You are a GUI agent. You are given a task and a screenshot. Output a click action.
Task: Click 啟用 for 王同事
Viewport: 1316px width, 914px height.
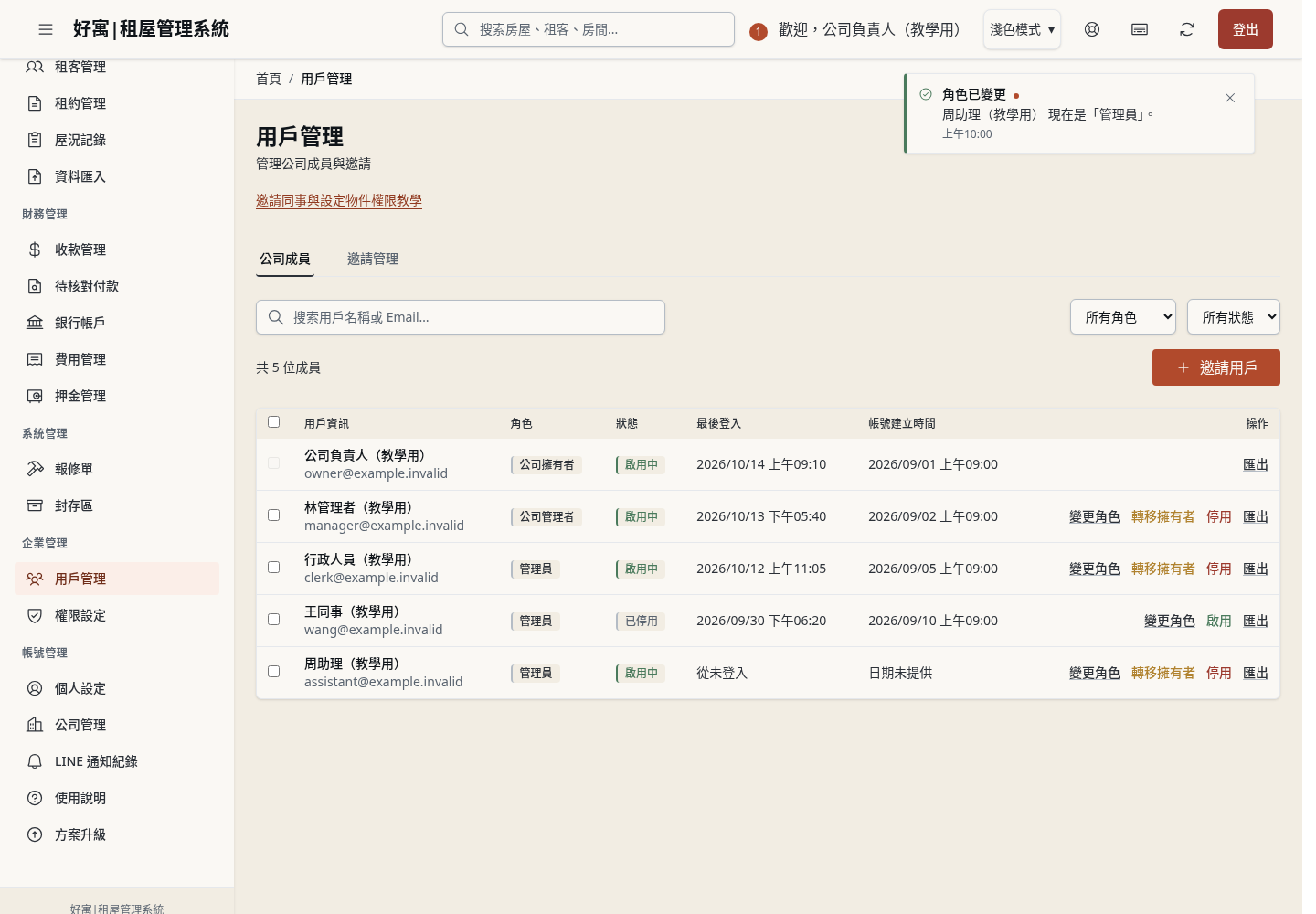tap(1219, 621)
